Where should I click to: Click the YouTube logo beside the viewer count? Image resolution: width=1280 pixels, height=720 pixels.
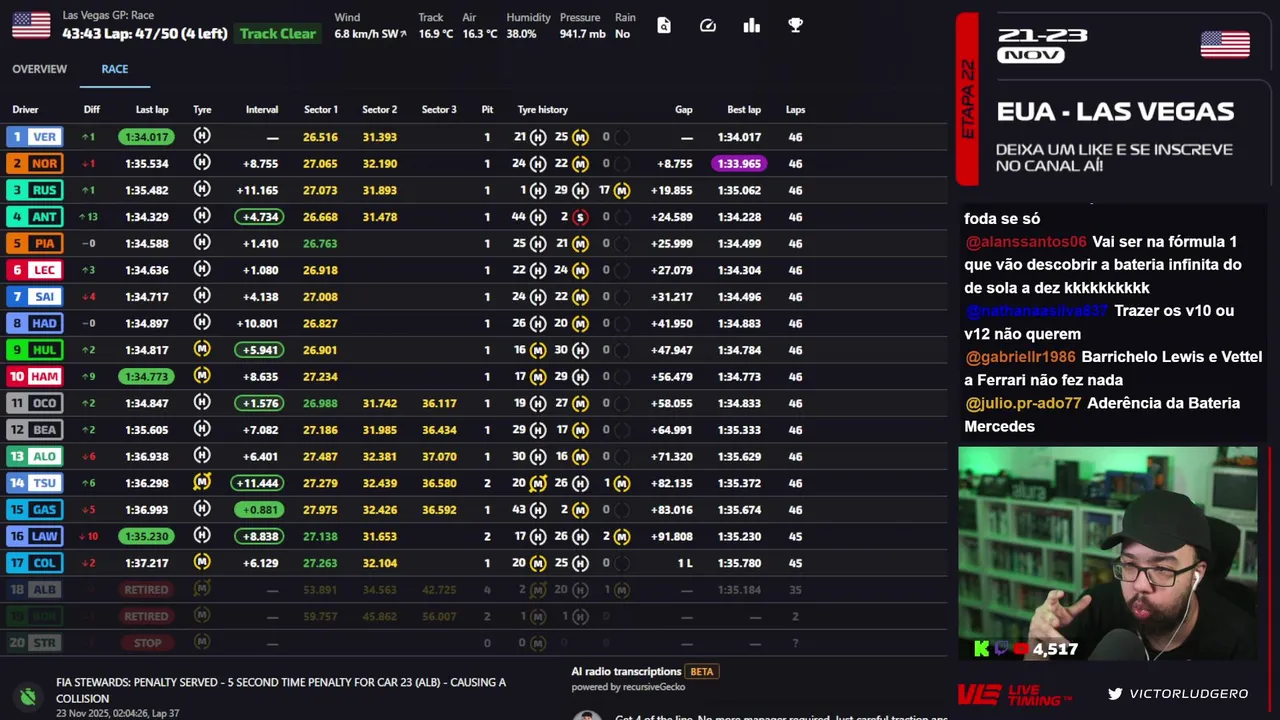pyautogui.click(x=1020, y=649)
